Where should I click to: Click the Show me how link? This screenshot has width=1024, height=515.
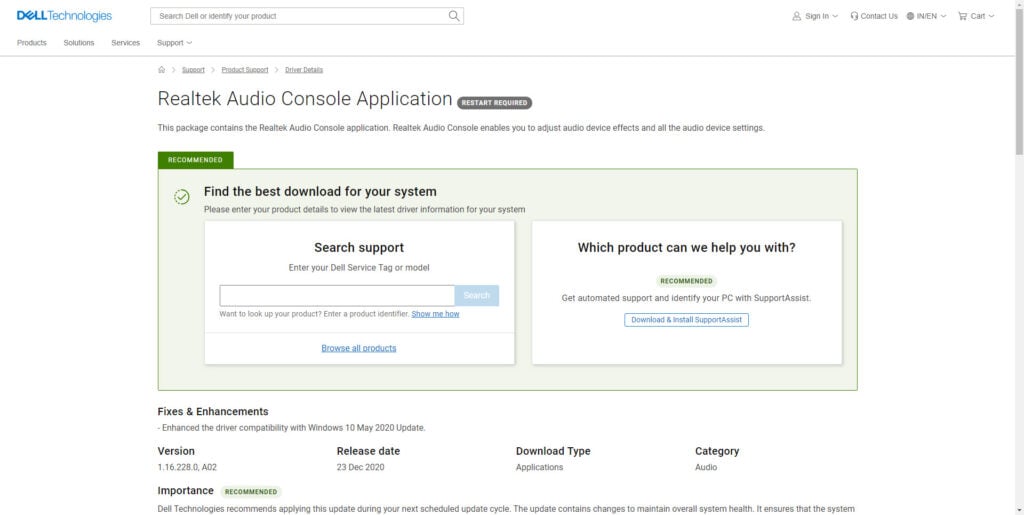[x=435, y=314]
